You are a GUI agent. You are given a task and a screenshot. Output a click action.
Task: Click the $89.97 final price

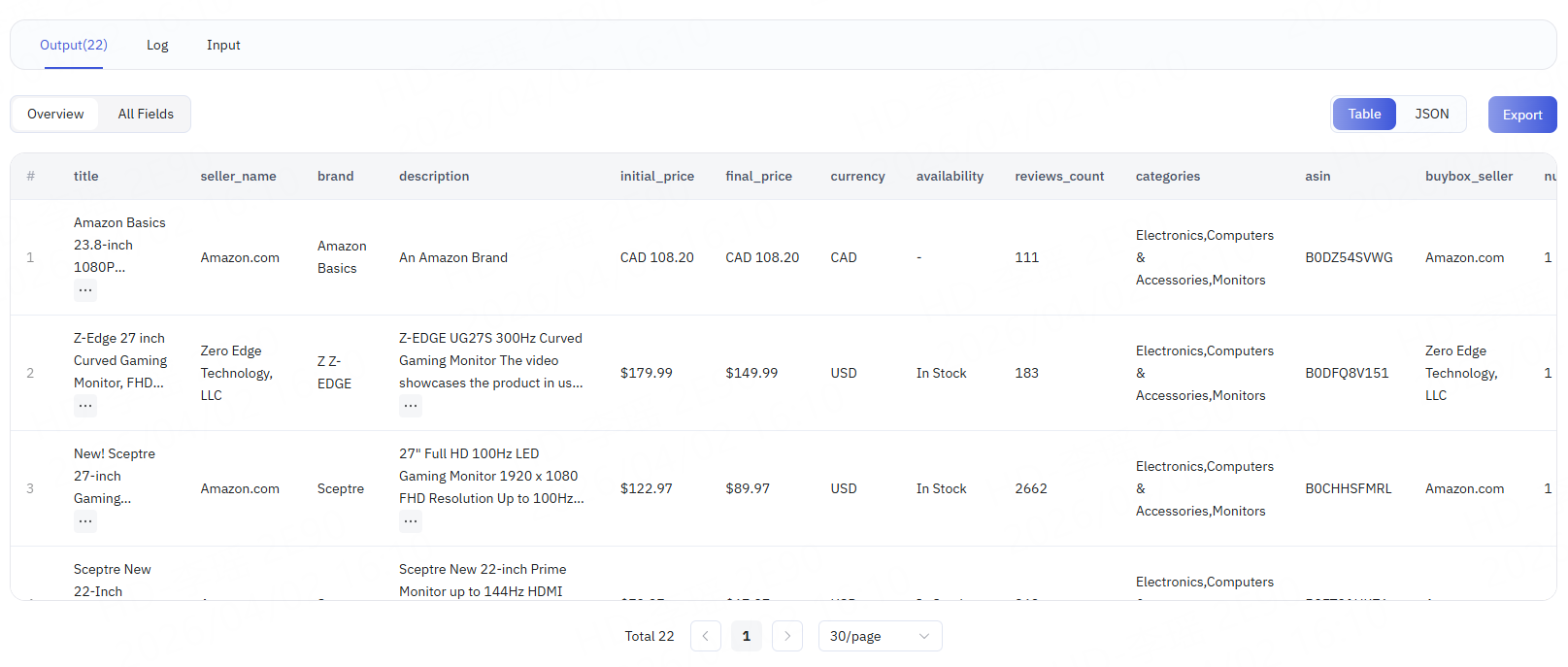point(748,488)
